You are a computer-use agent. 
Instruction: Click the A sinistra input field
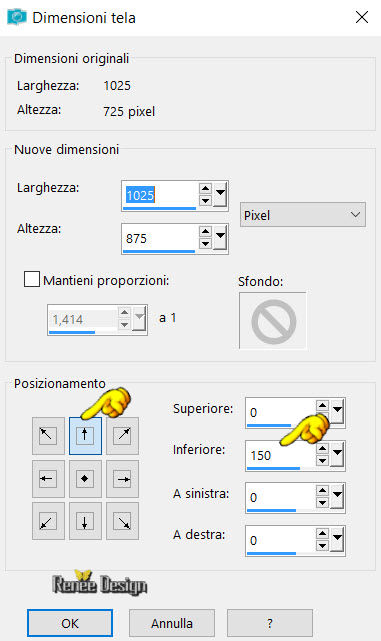(x=281, y=497)
